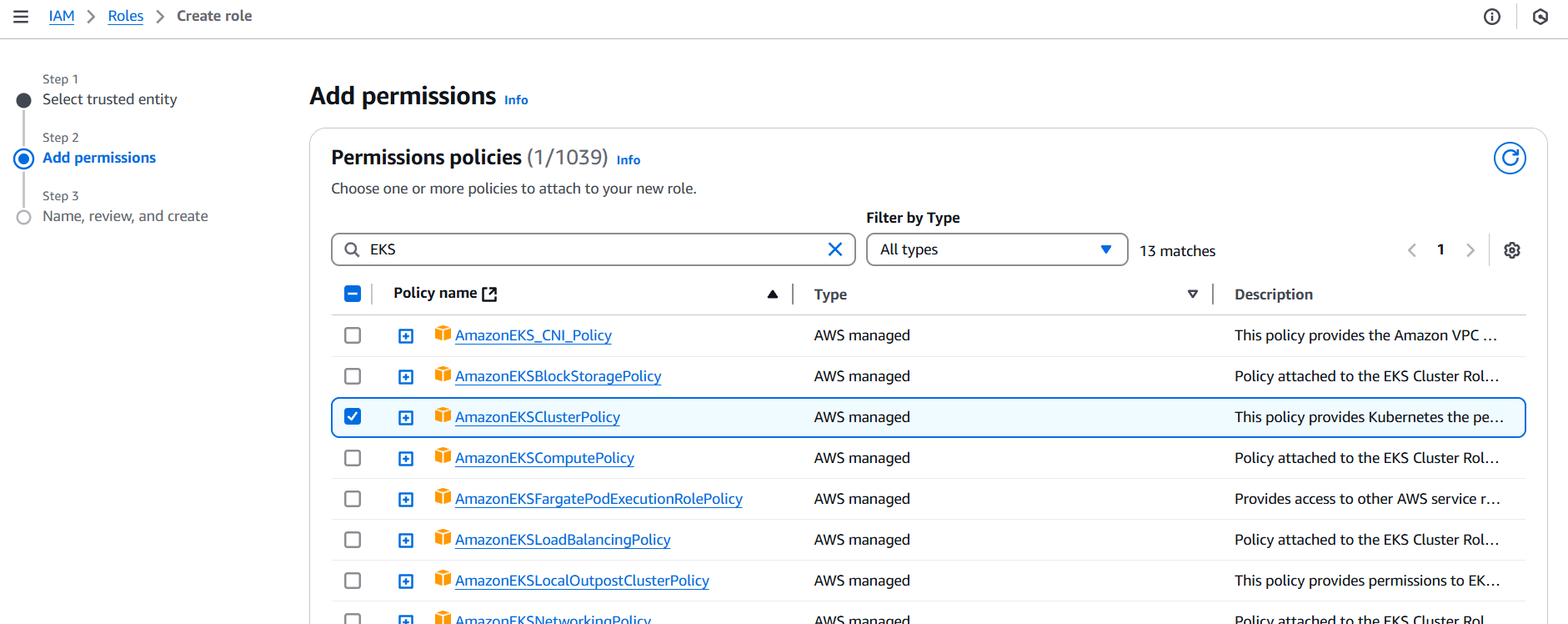Click AmazonEKSClusterPolicy orange box icon

coord(443,415)
